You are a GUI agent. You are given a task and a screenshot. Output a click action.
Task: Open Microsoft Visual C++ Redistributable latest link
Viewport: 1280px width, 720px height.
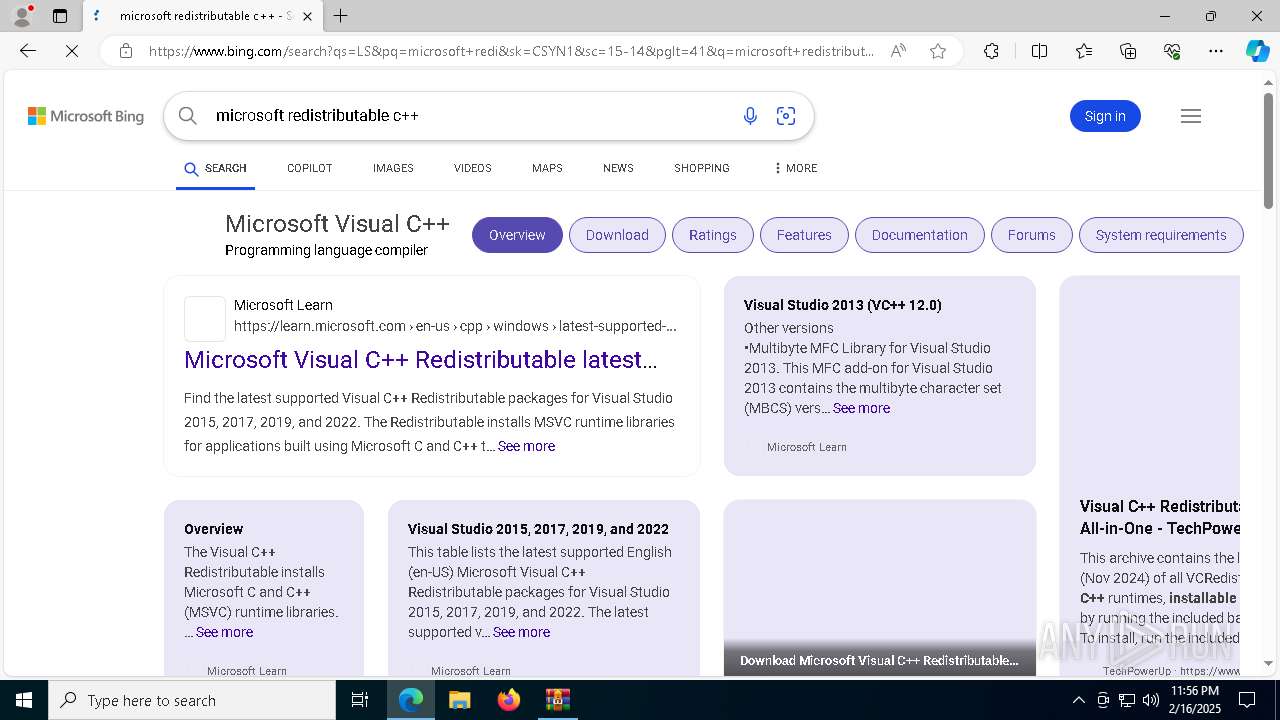[x=421, y=359]
